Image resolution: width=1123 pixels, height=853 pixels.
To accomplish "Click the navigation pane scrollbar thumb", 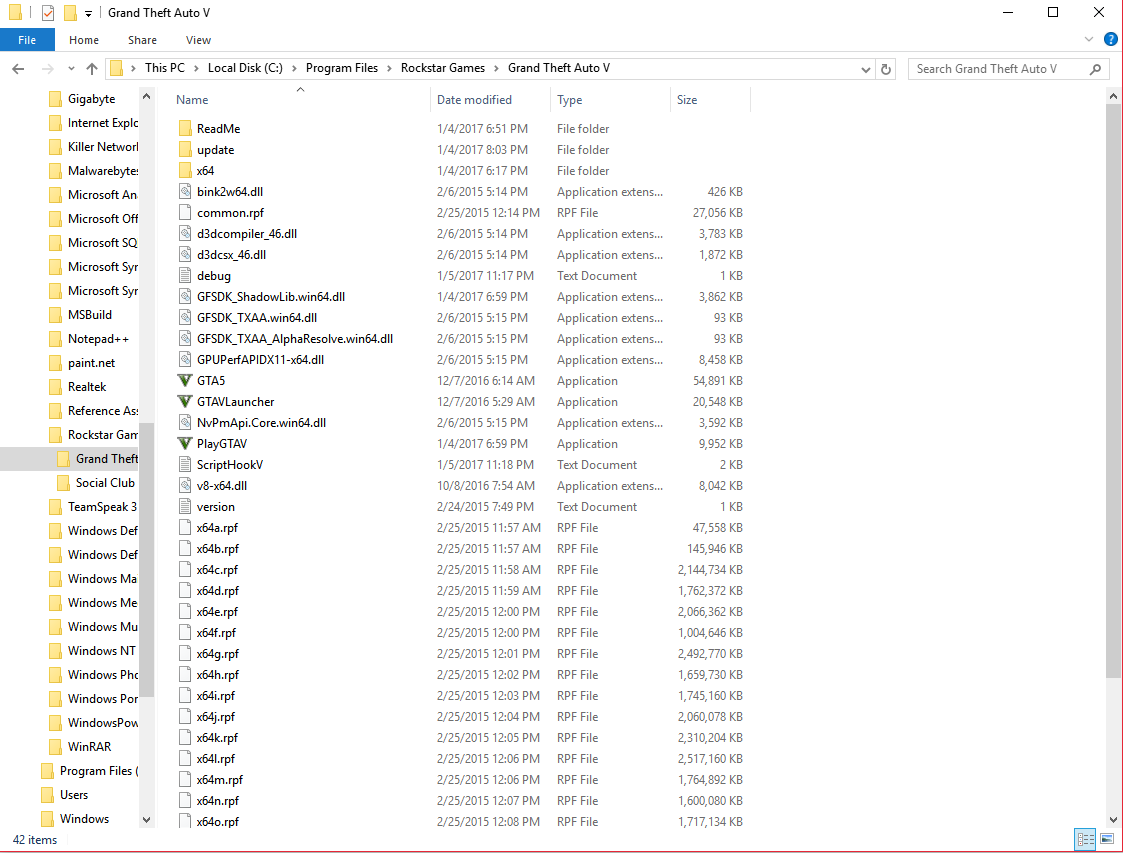I will (x=146, y=559).
